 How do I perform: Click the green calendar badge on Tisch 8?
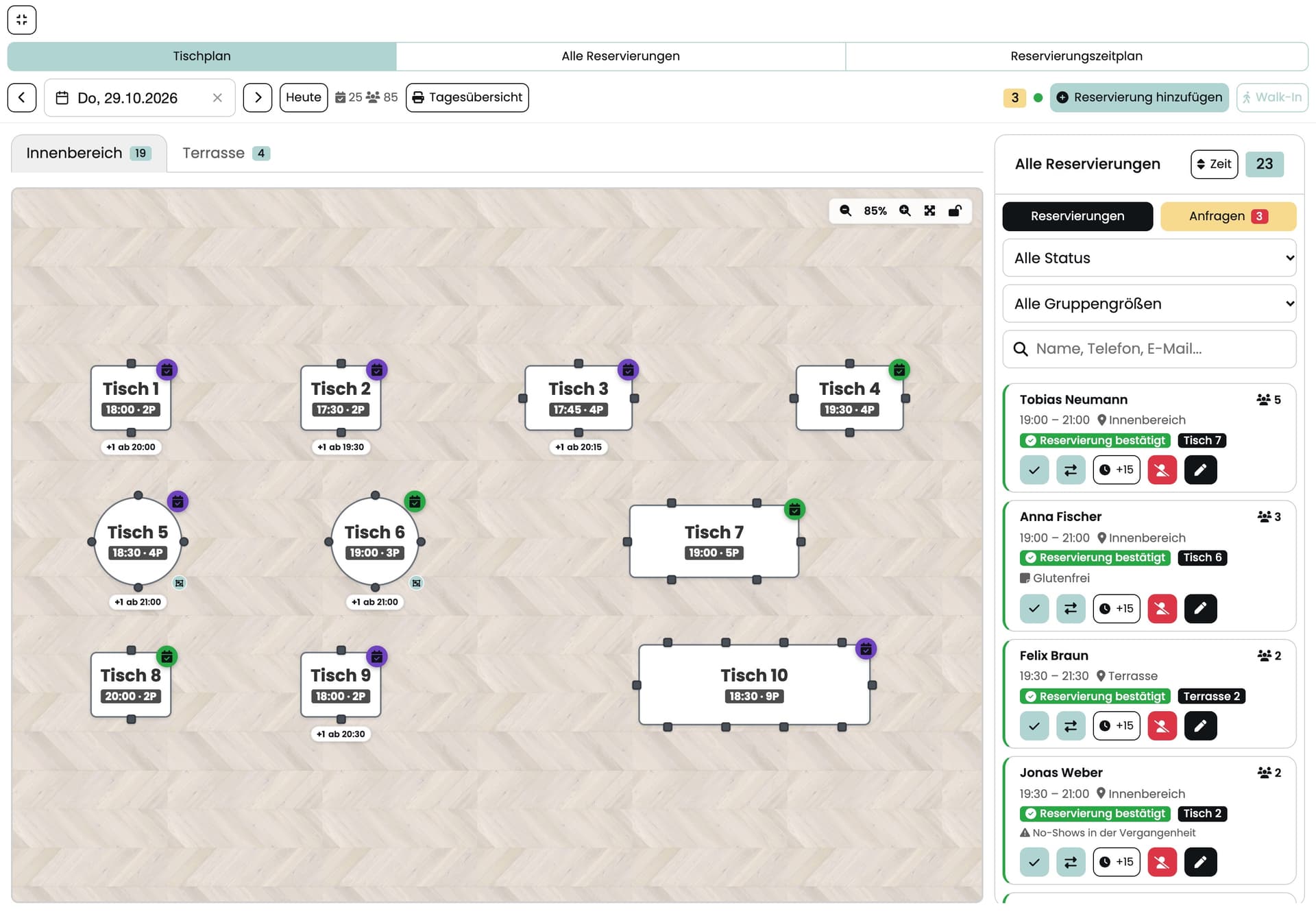[x=167, y=656]
